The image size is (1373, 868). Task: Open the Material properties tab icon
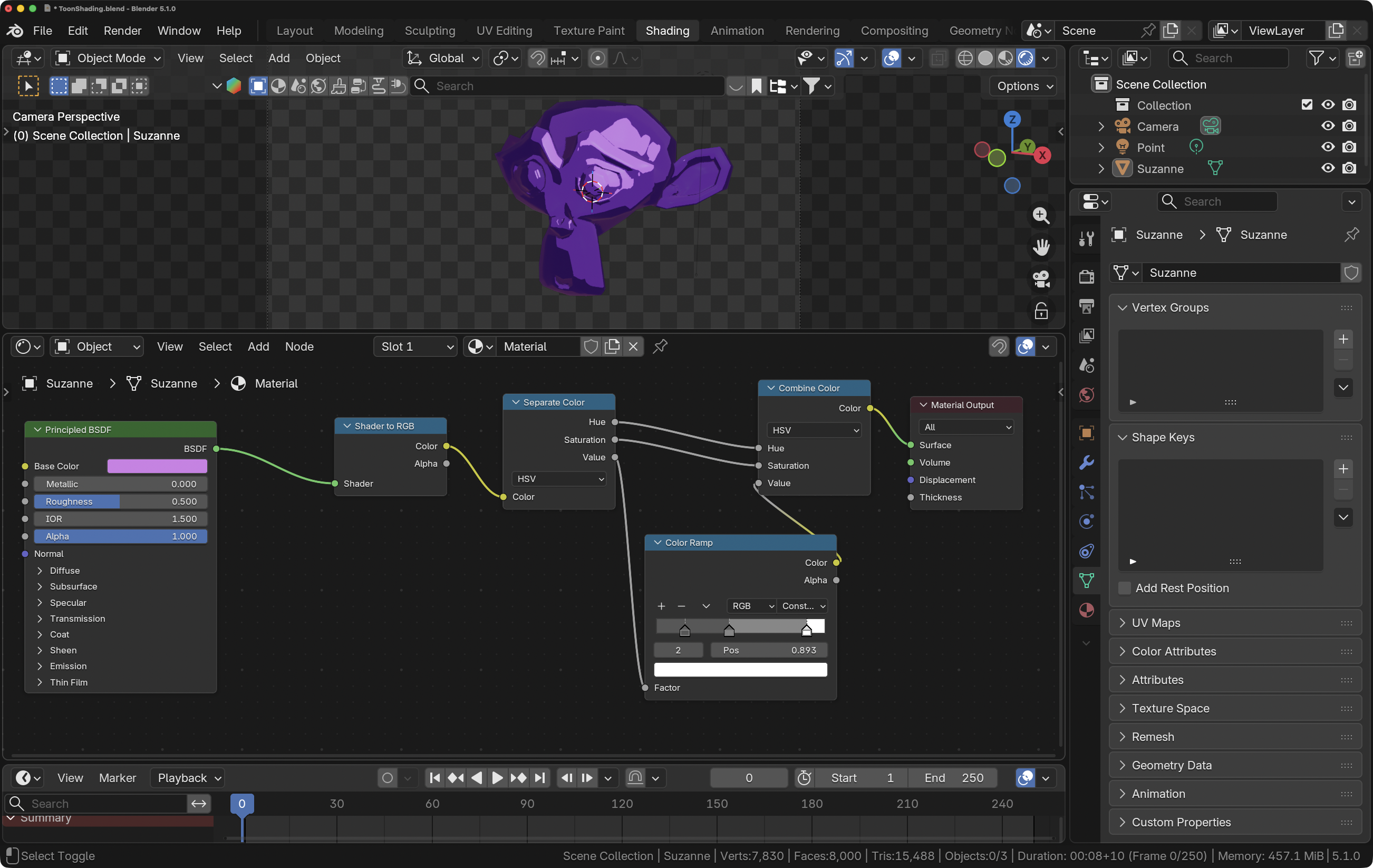pos(1086,610)
